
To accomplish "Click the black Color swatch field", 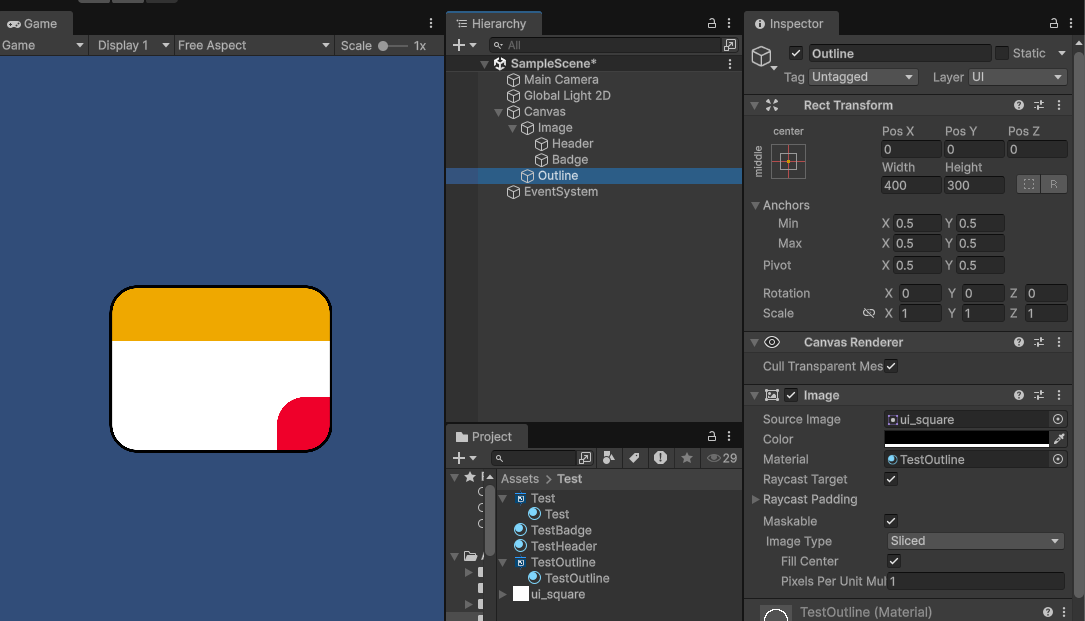I will coord(966,439).
